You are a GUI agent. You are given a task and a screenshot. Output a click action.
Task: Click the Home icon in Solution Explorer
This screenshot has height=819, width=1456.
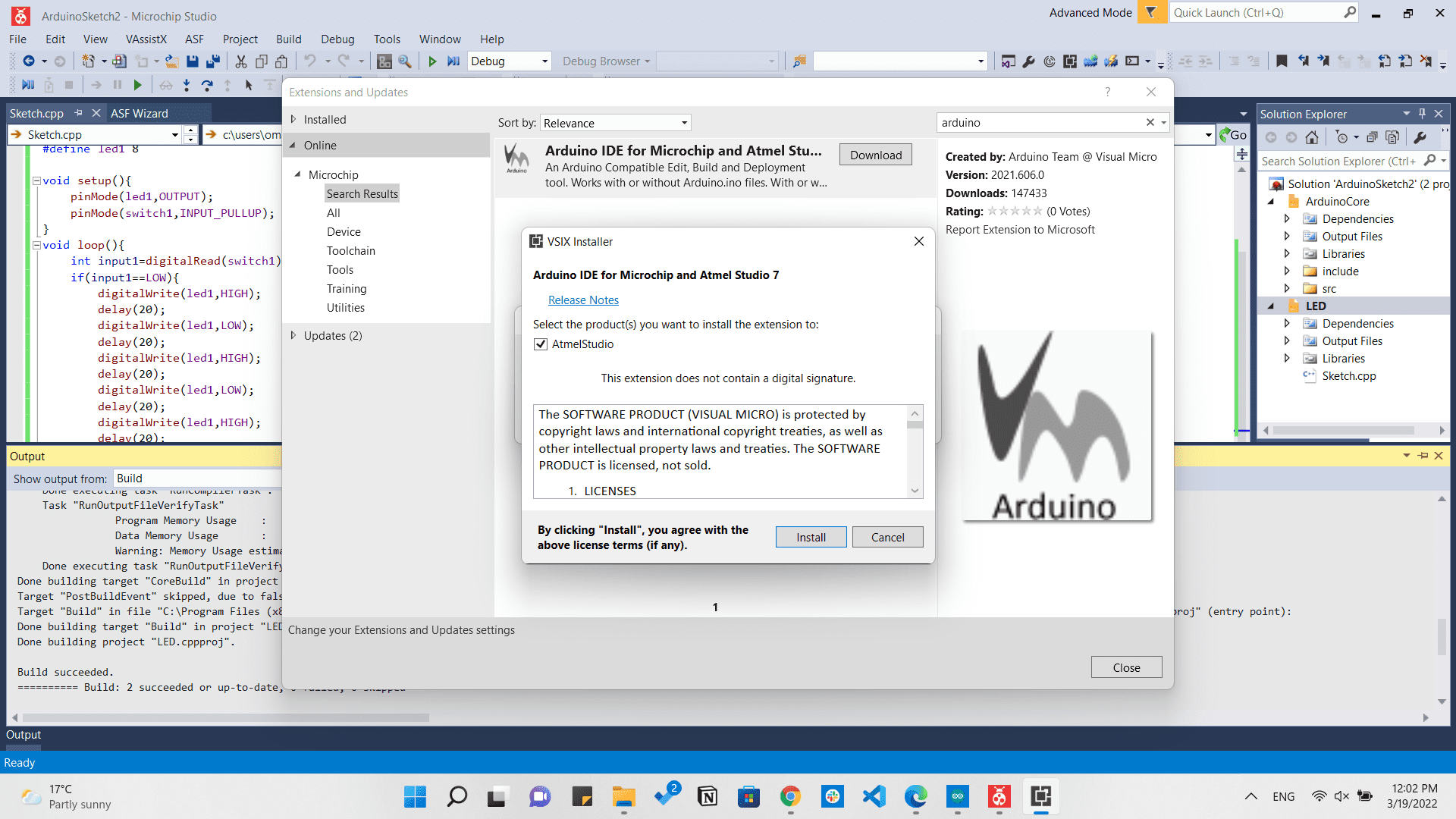1312,137
